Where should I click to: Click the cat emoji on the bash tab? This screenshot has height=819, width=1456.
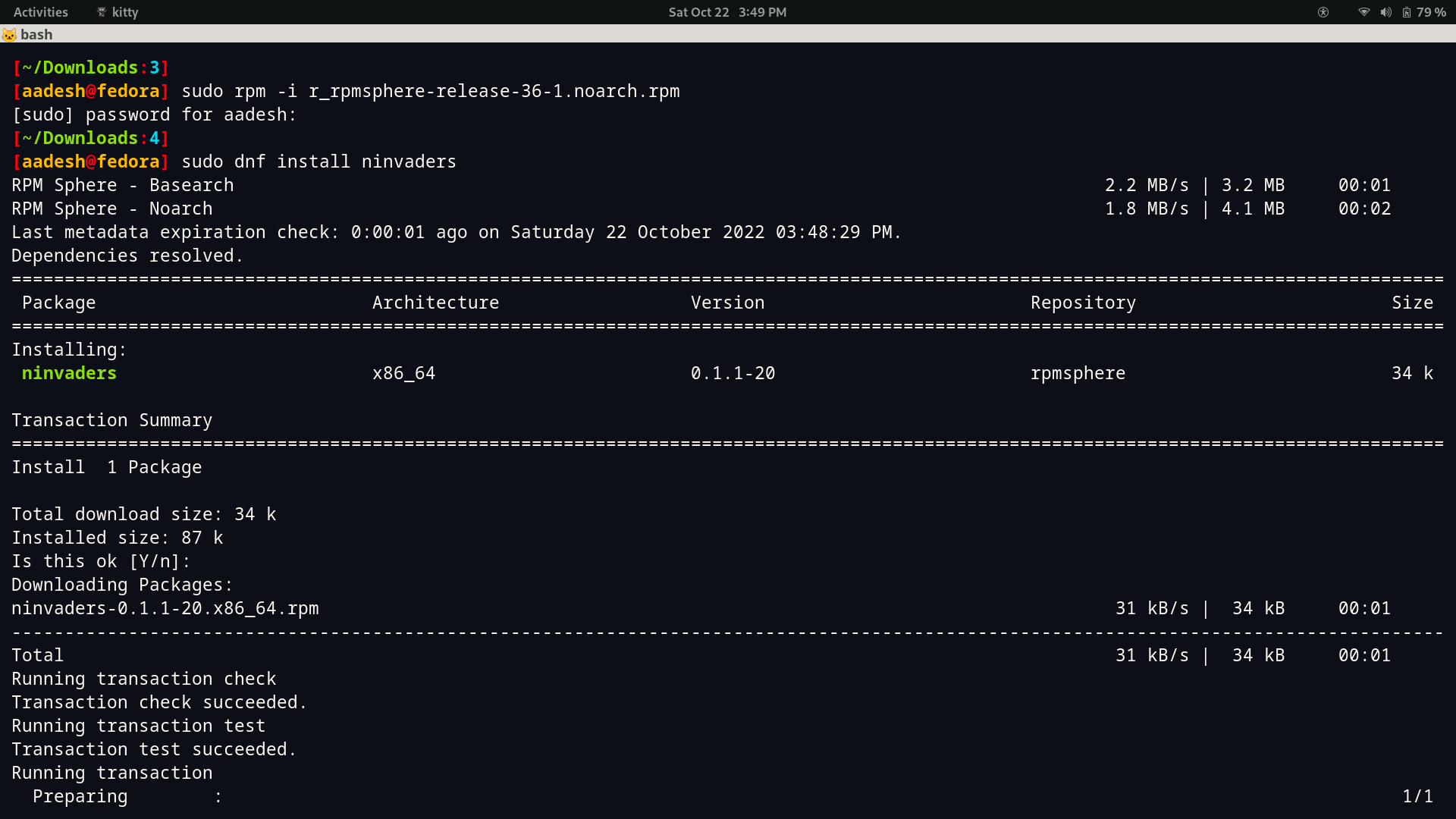[x=9, y=34]
